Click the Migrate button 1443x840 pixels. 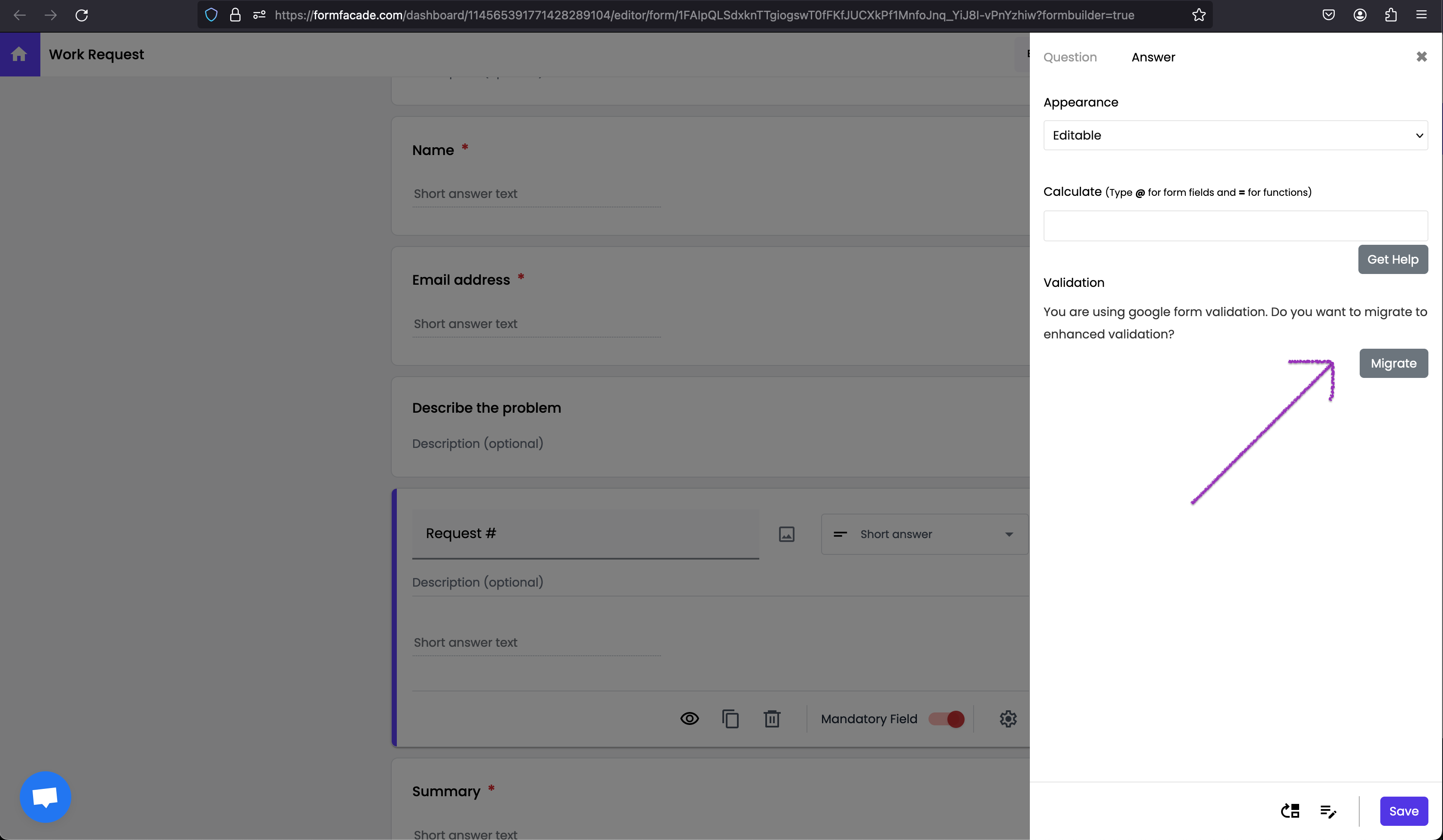point(1393,364)
